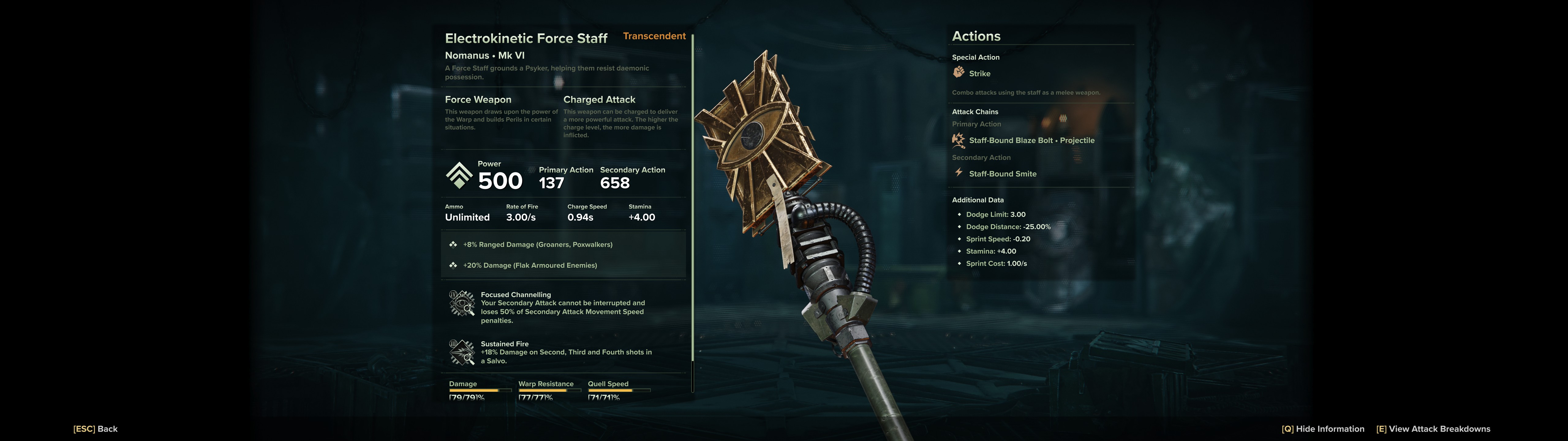The height and width of the screenshot is (441, 1568).
Task: Click the Strike special action fist icon
Action: tap(959, 73)
